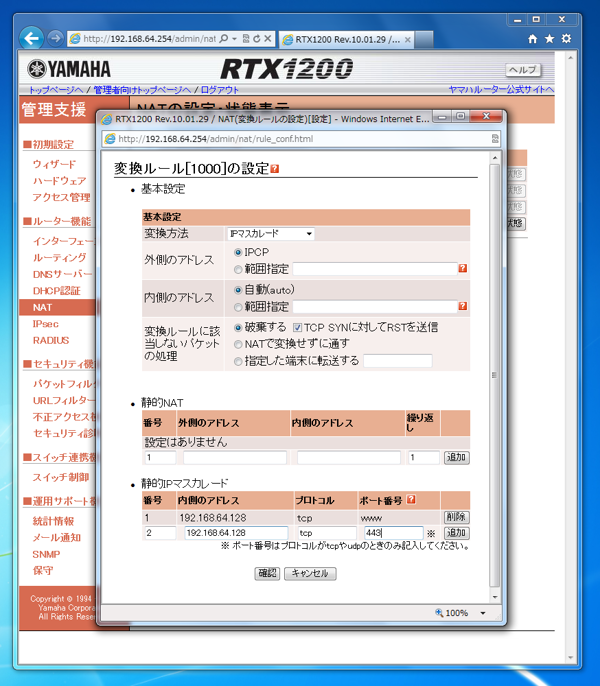Click stop loading X in main address bar
The width and height of the screenshot is (600, 686).
[267, 38]
